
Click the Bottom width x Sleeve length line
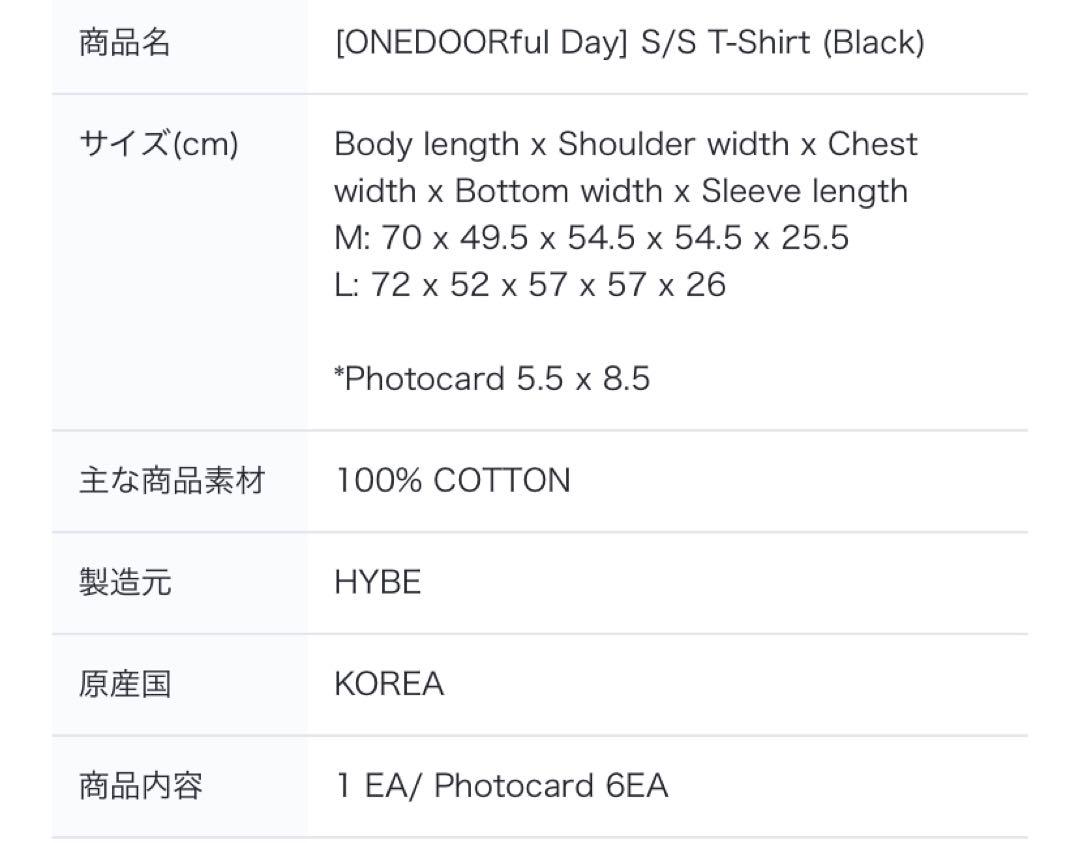point(621,191)
